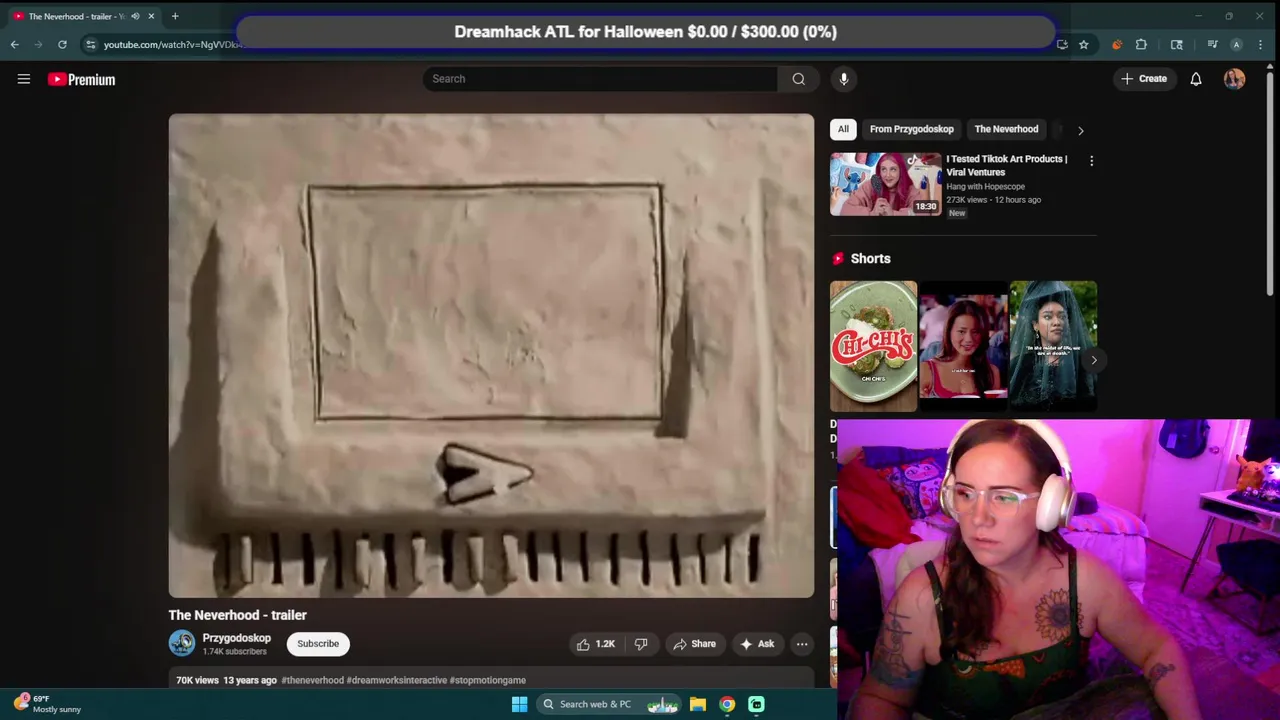
Task: Open weather widget showing 69°F
Action: click(x=48, y=704)
